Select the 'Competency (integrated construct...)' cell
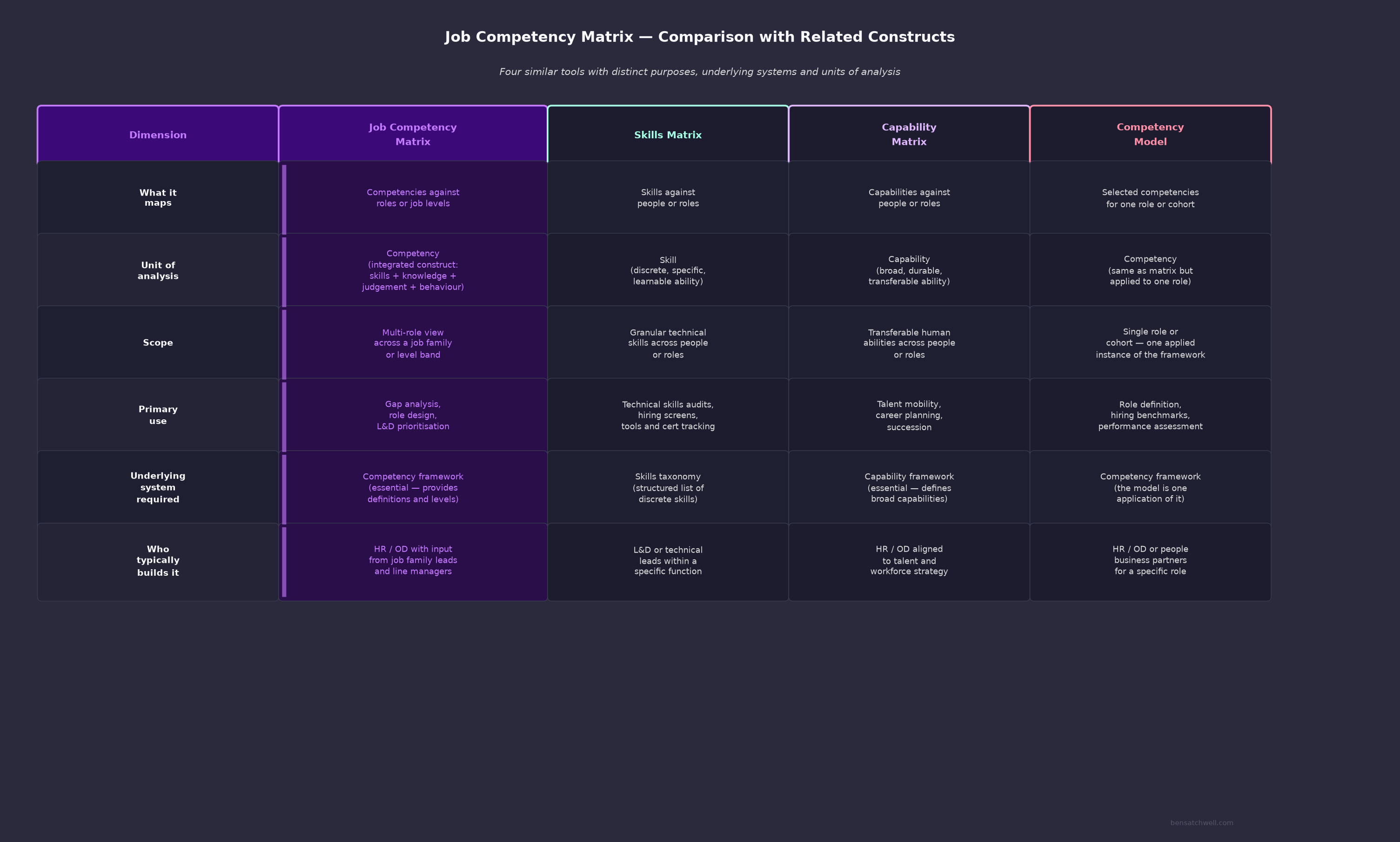The image size is (1400, 842). [x=413, y=270]
